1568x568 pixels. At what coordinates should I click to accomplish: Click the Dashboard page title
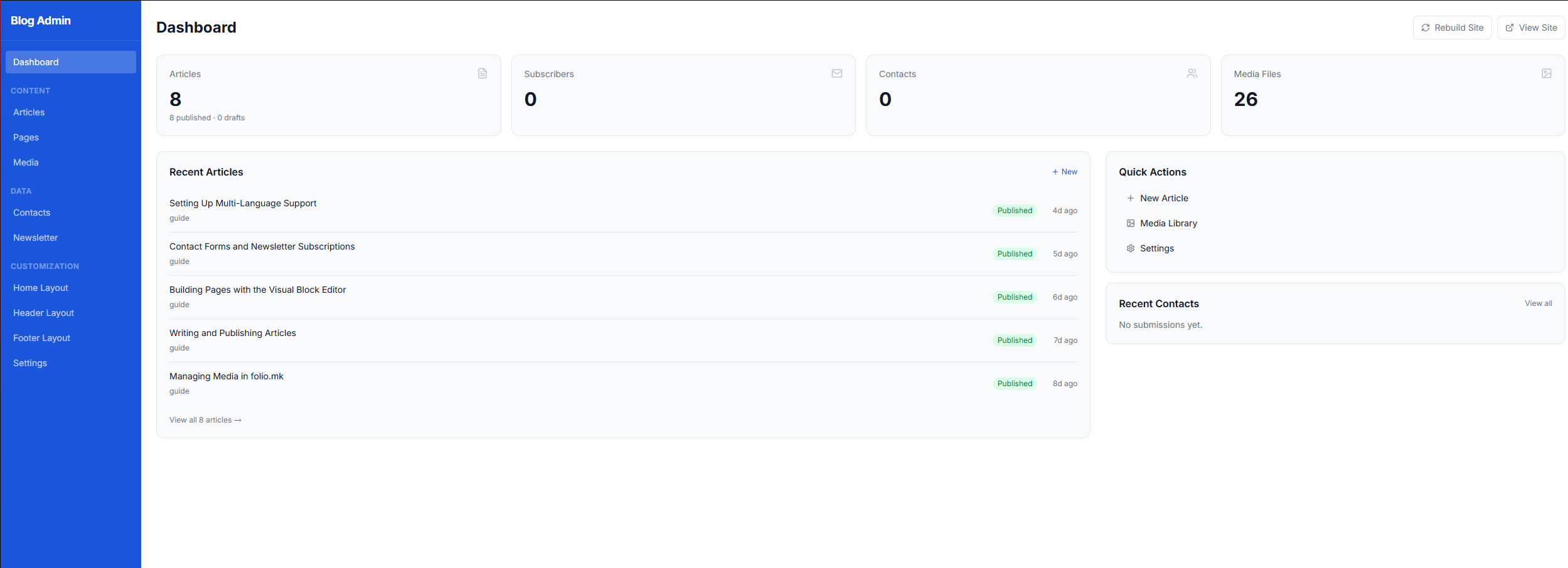tap(196, 28)
